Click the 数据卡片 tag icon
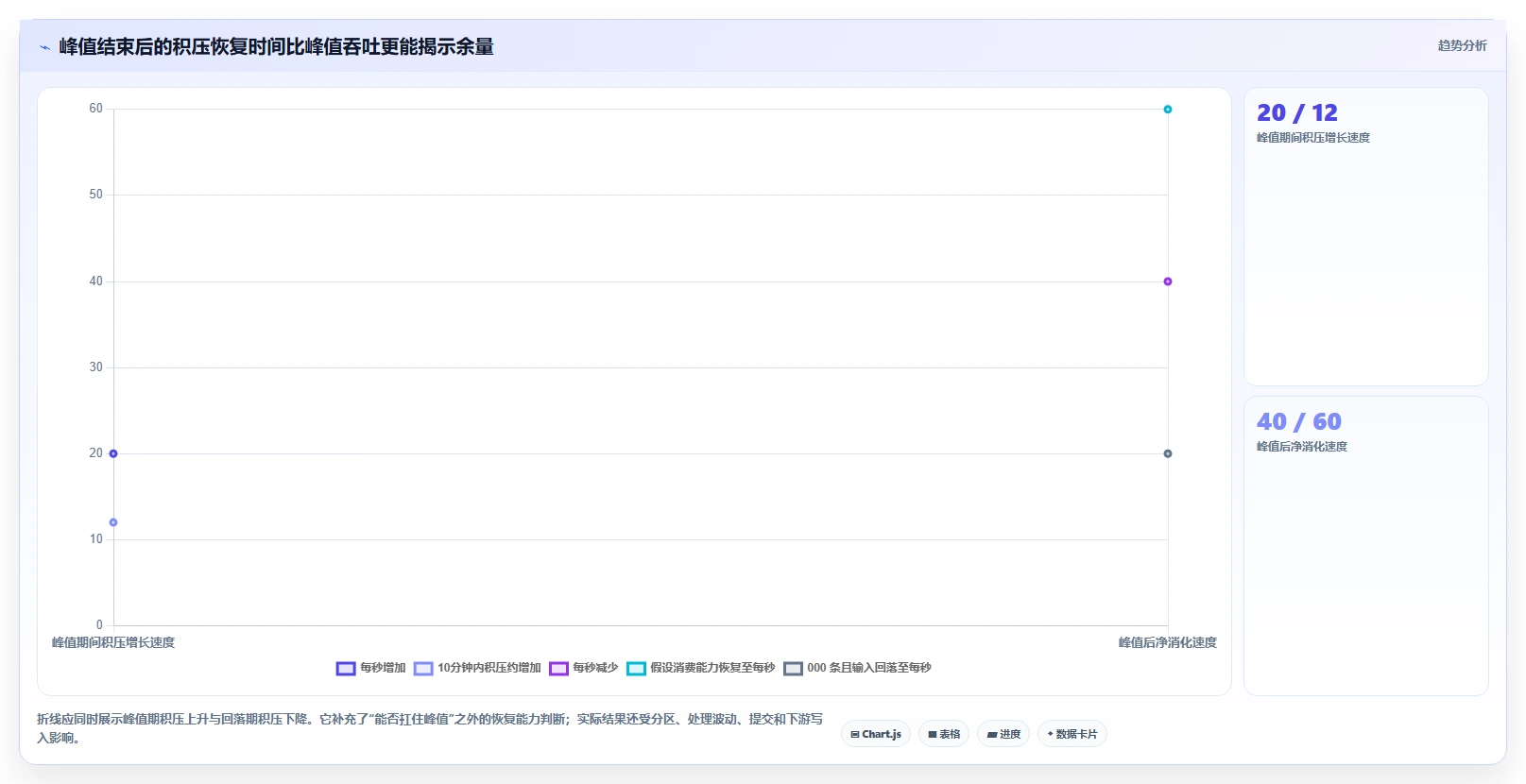 pos(1050,734)
